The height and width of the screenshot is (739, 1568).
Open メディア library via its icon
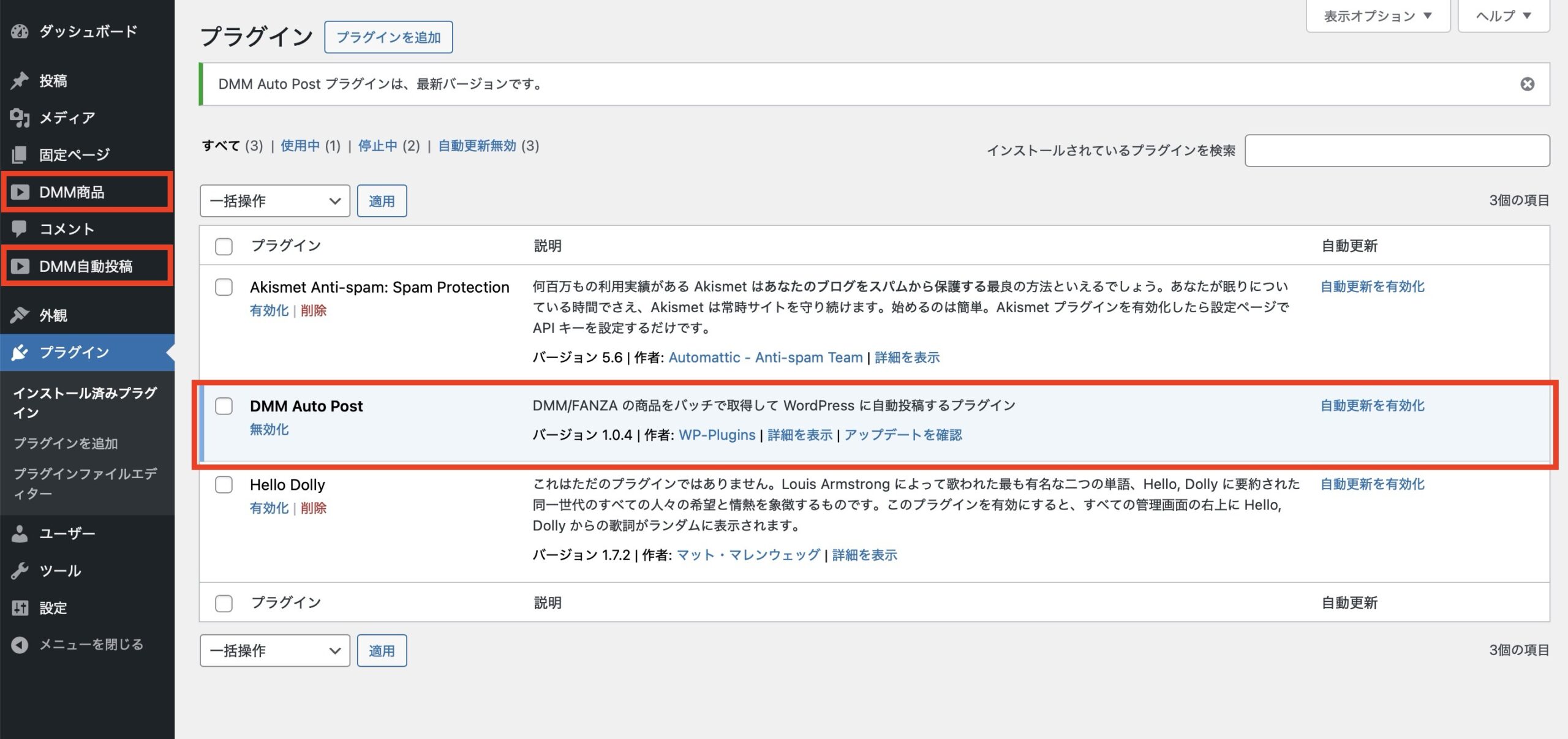tap(20, 116)
